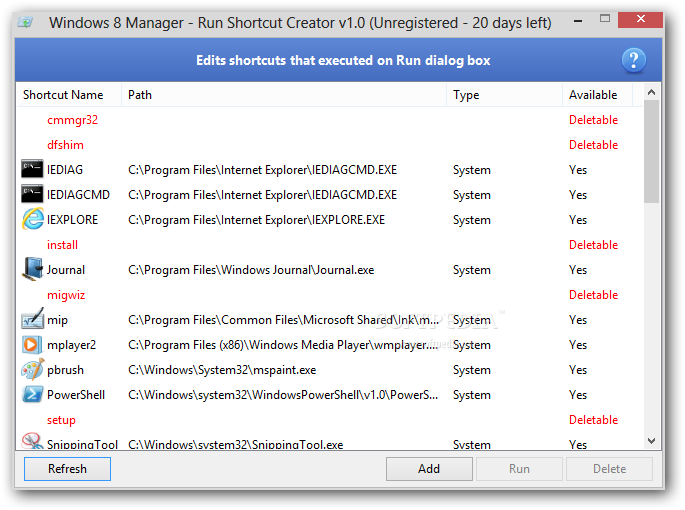Click Yes value in PowerShell row
The width and height of the screenshot is (685, 510).
pos(578,395)
